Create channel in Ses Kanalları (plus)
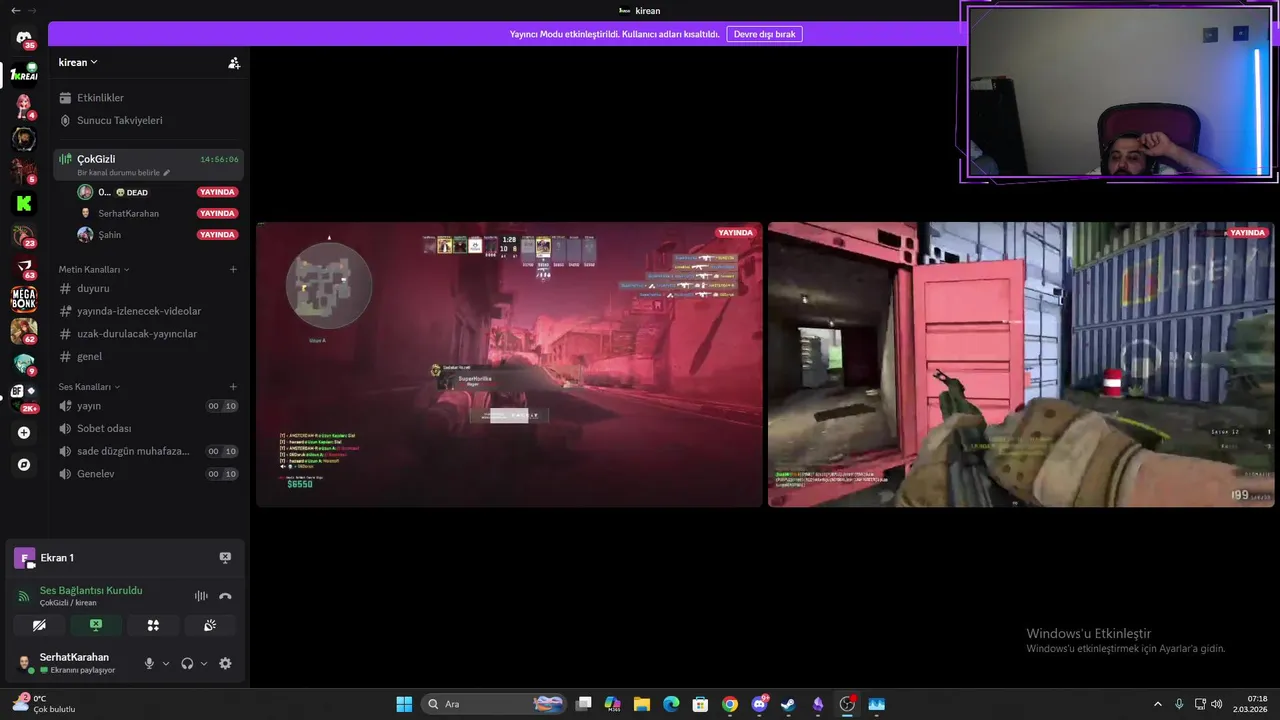 click(x=233, y=387)
